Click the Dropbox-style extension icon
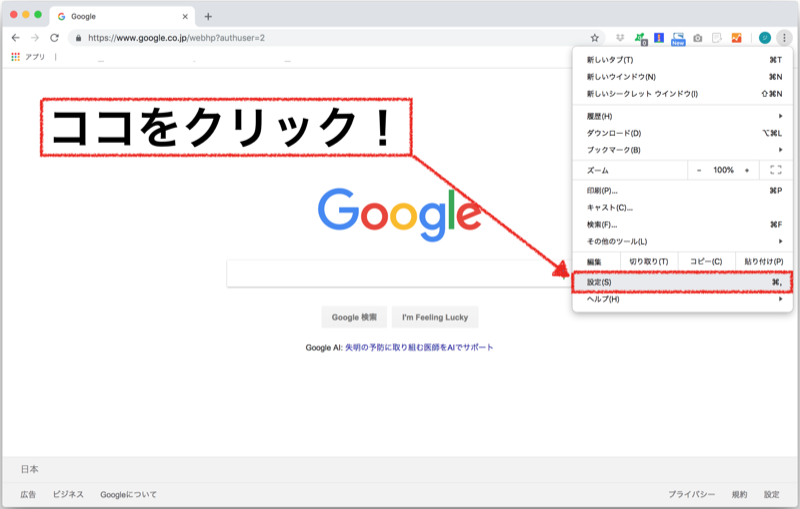Screen dimensions: 800x509 [x=620, y=38]
